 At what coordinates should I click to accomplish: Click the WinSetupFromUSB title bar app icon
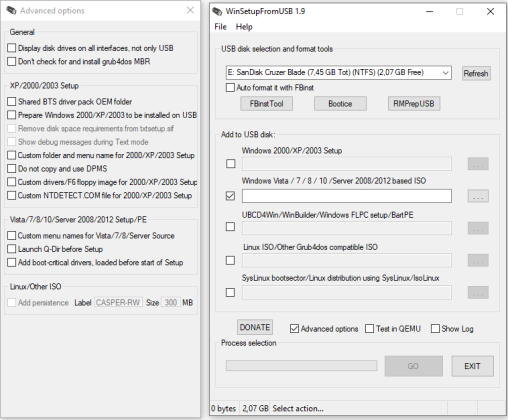pos(217,11)
